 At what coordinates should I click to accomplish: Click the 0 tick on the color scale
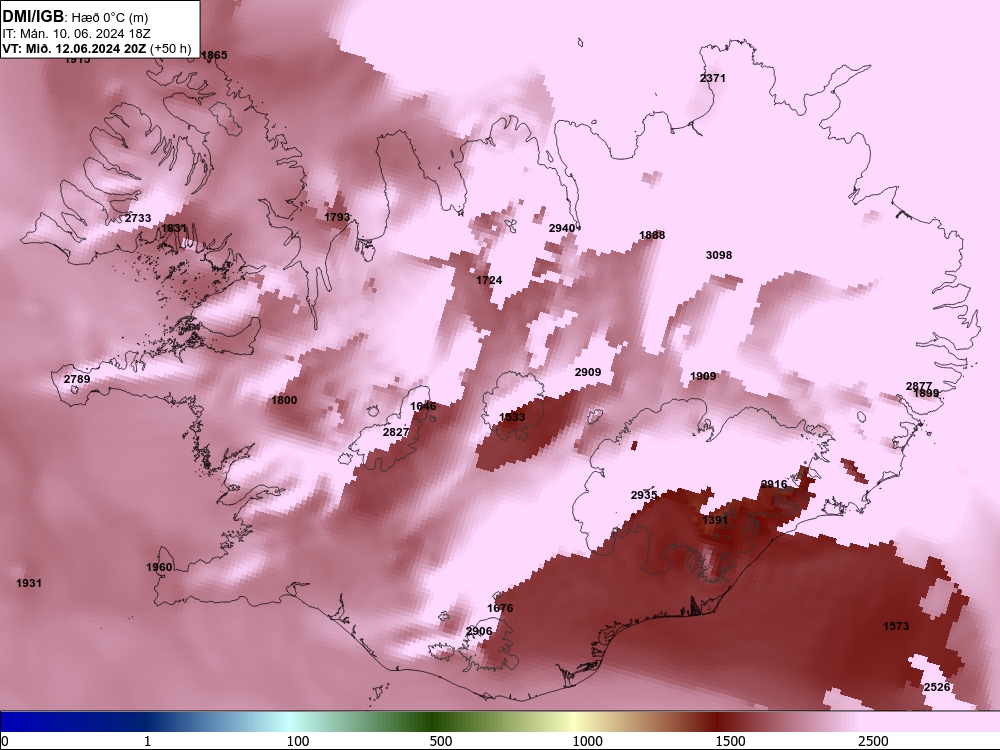click(5, 741)
